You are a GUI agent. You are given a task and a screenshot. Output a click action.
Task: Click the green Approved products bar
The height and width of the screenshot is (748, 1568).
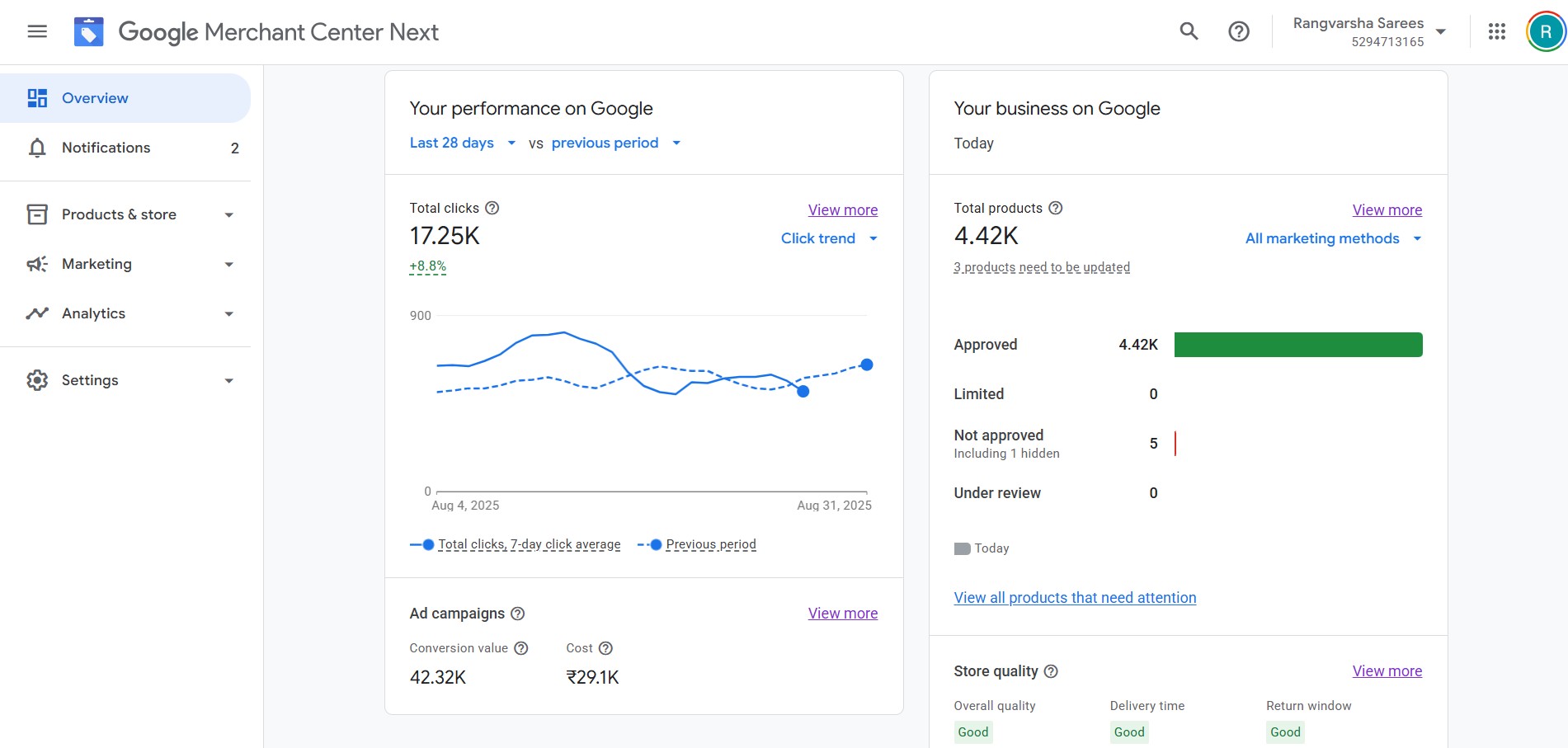(x=1297, y=345)
